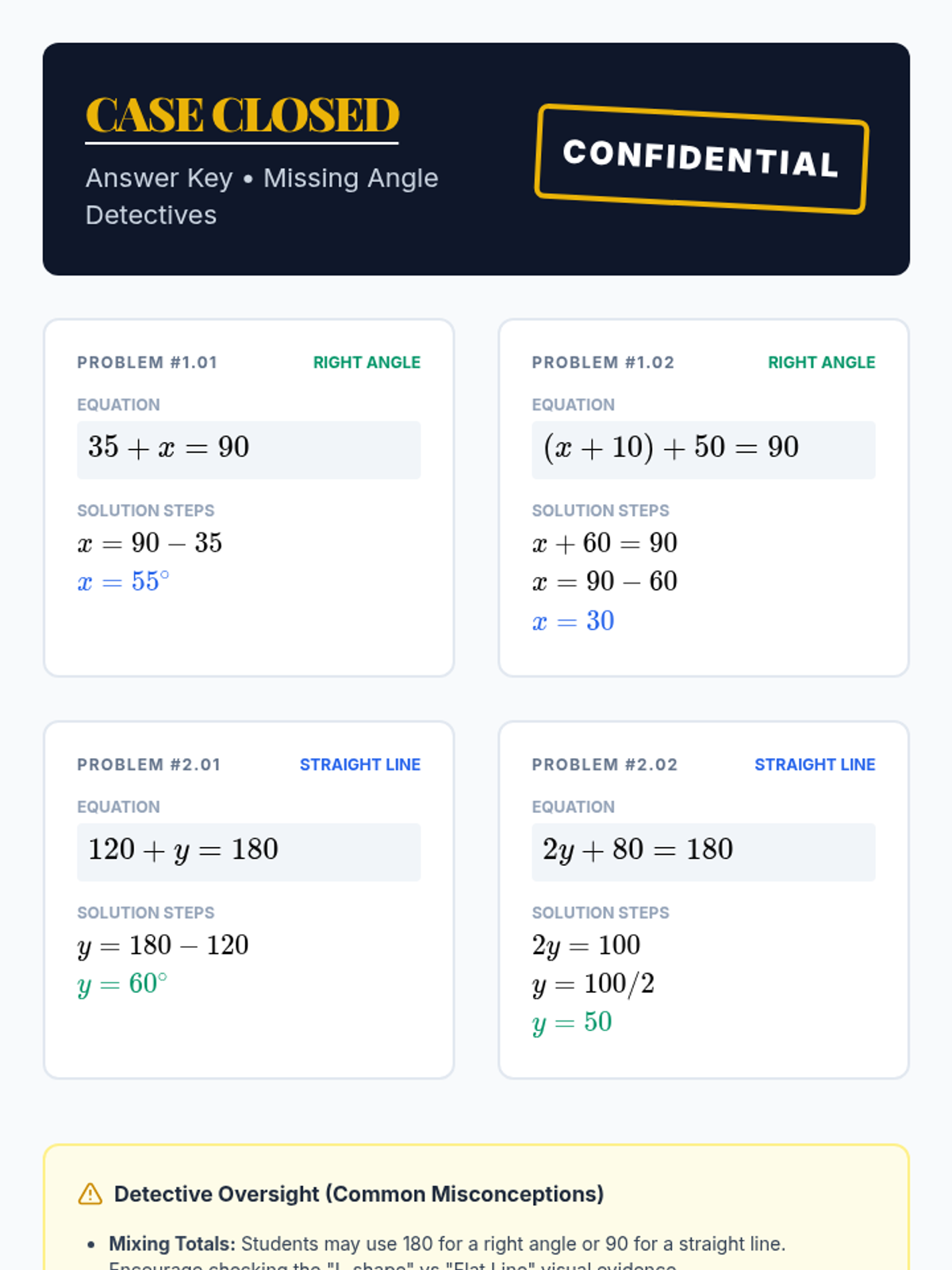Click the CONFIDENTIAL stamp
The width and height of the screenshot is (952, 1270).
[x=701, y=159]
